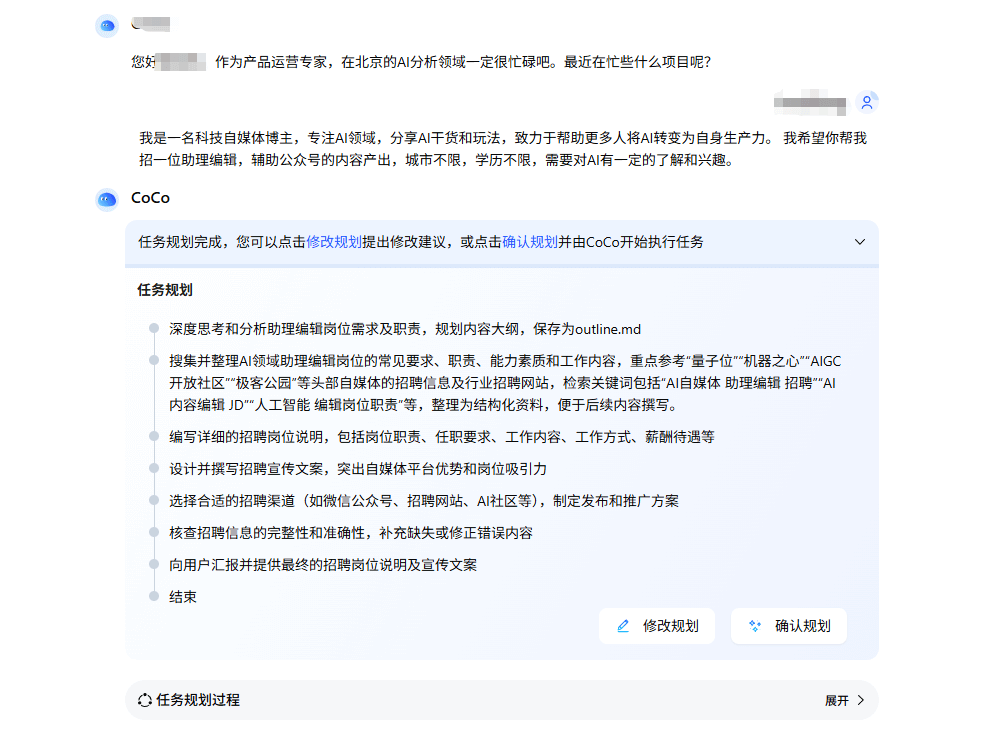
Task: Click the CoCo avatar icon beside the CoCo name
Action: tap(107, 200)
